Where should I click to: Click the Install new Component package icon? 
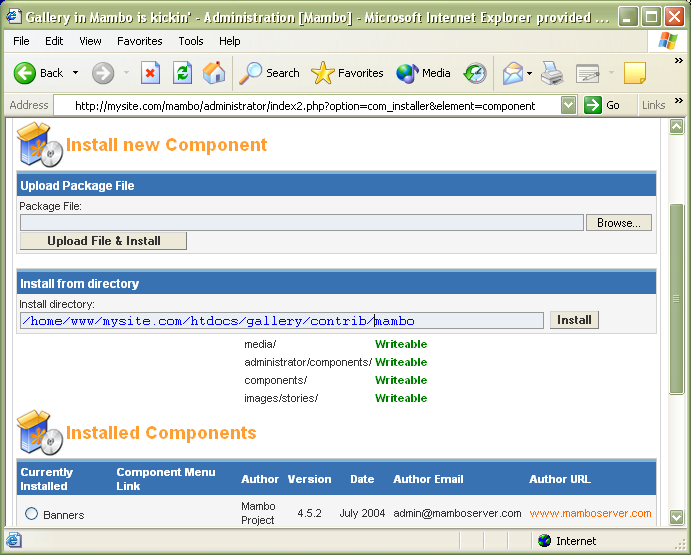40,145
